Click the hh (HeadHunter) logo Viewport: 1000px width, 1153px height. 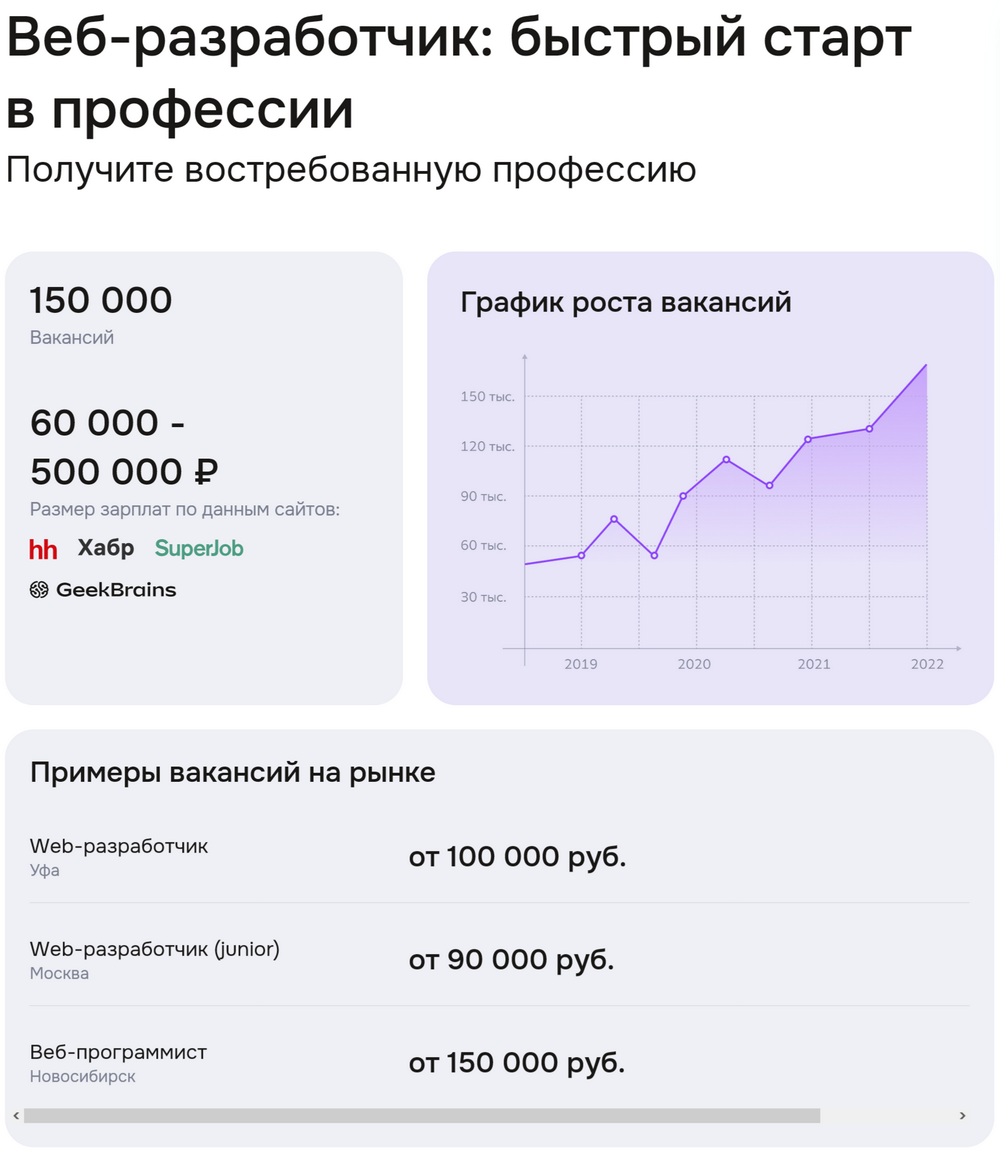pos(43,549)
